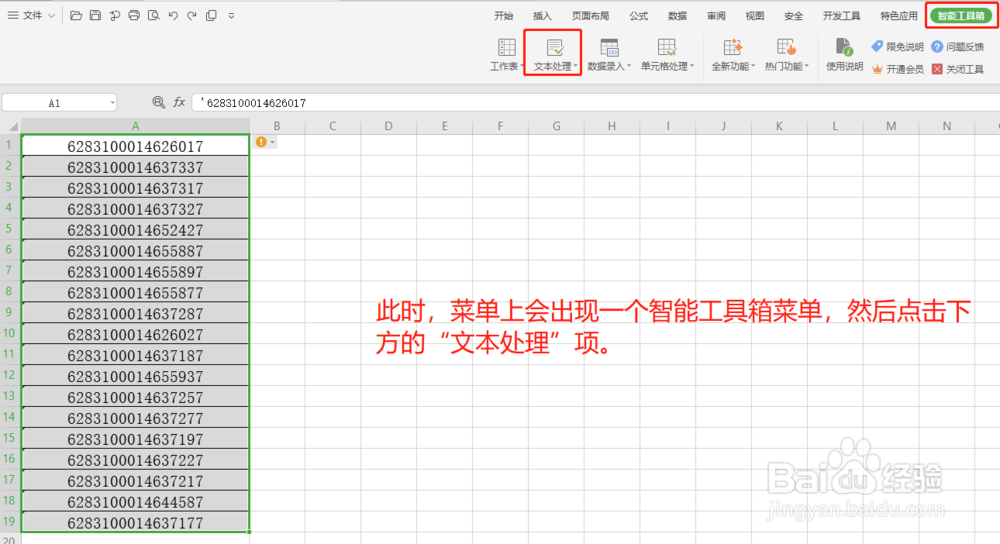Expand the arrow beside the error warning icon
Image resolution: width=1000 pixels, height=544 pixels.
pyautogui.click(x=272, y=142)
